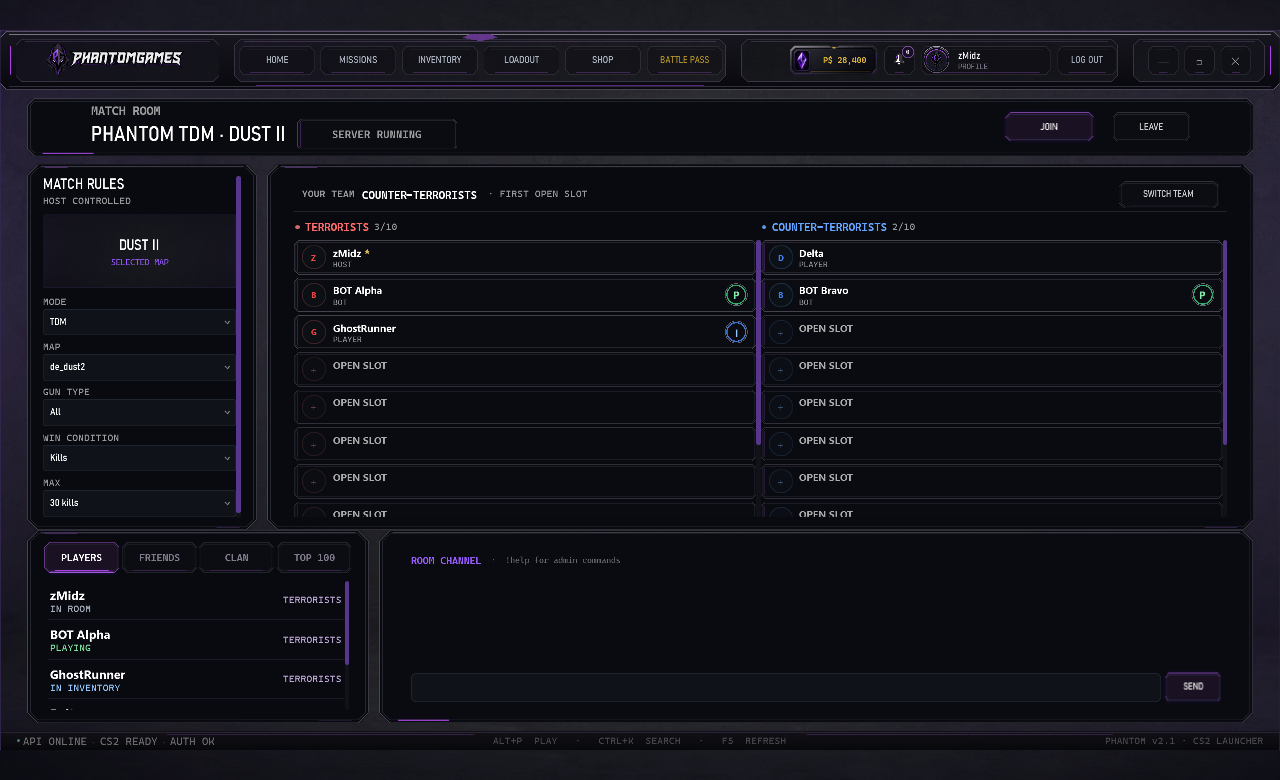
Task: Open the Battle Pass page
Action: coord(684,60)
